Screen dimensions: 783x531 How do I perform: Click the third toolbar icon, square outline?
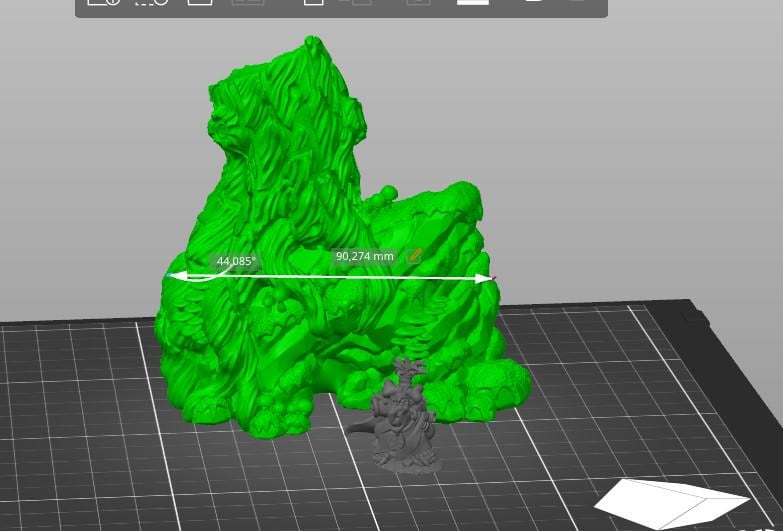point(200,3)
